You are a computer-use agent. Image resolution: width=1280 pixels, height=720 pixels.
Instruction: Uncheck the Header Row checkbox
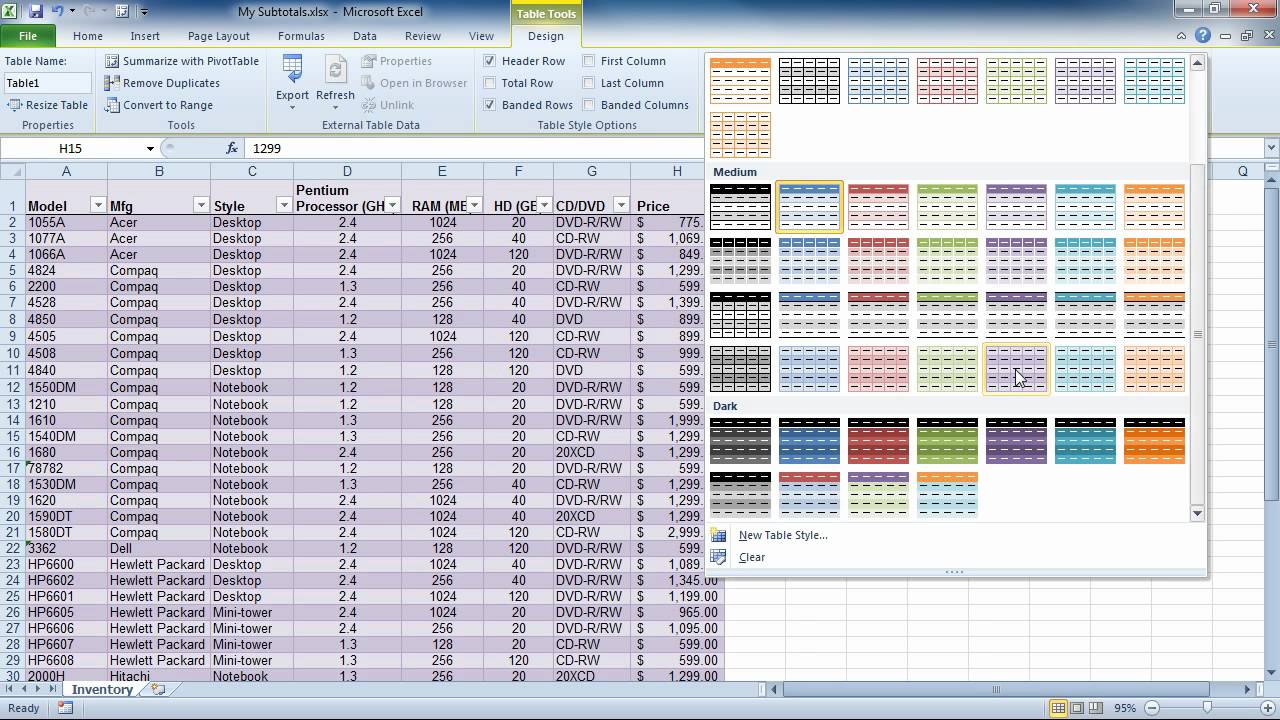(x=490, y=61)
